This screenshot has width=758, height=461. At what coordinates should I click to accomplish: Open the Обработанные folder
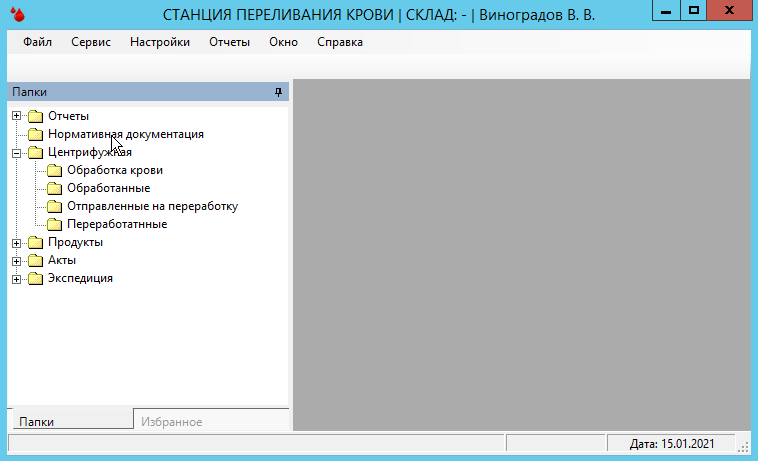click(108, 188)
